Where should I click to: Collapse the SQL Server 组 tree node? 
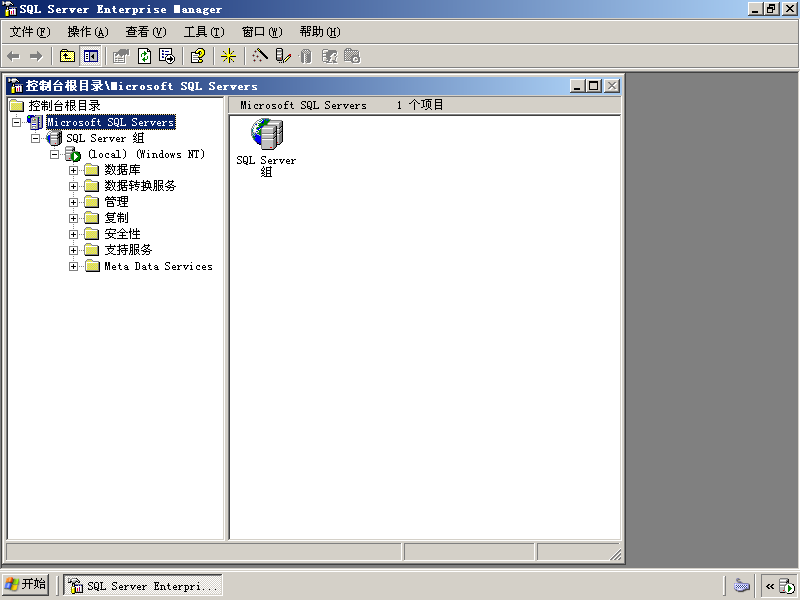tap(35, 138)
